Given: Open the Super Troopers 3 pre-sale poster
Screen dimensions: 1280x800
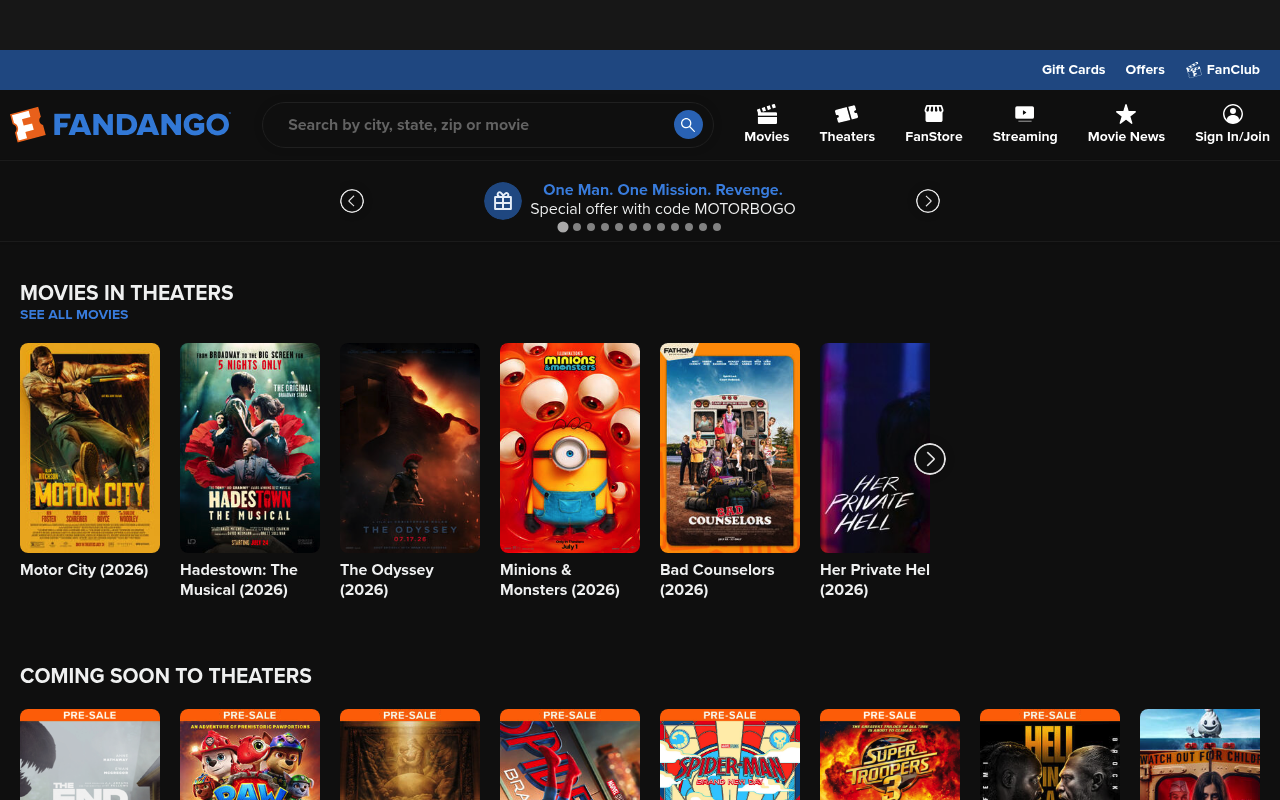Looking at the screenshot, I should 890,755.
